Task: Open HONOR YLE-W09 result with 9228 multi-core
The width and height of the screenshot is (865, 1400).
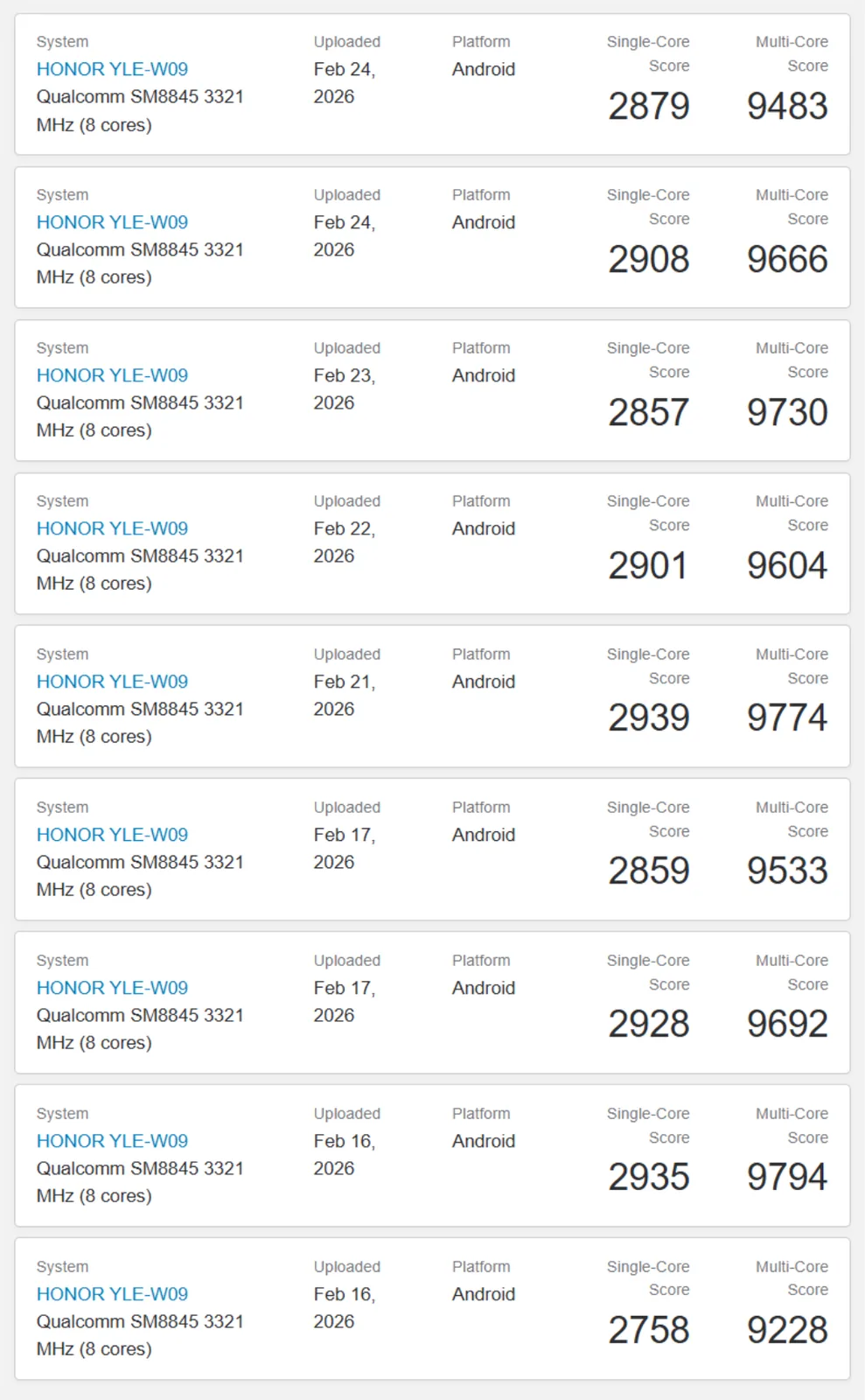Action: coord(112,1294)
